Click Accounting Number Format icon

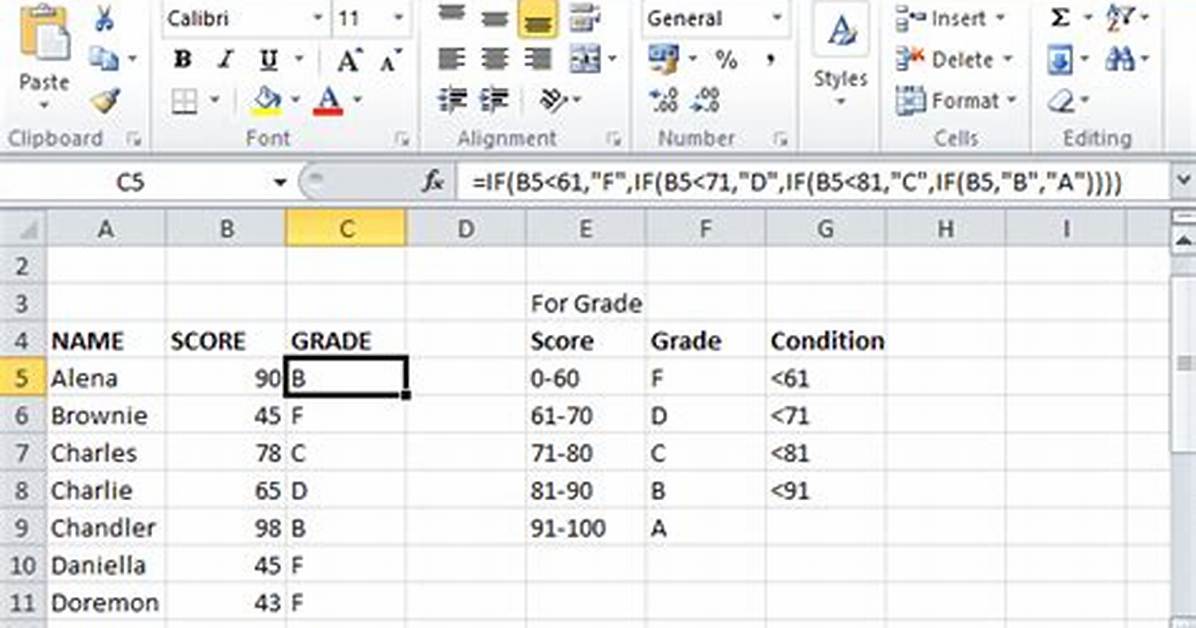point(663,59)
